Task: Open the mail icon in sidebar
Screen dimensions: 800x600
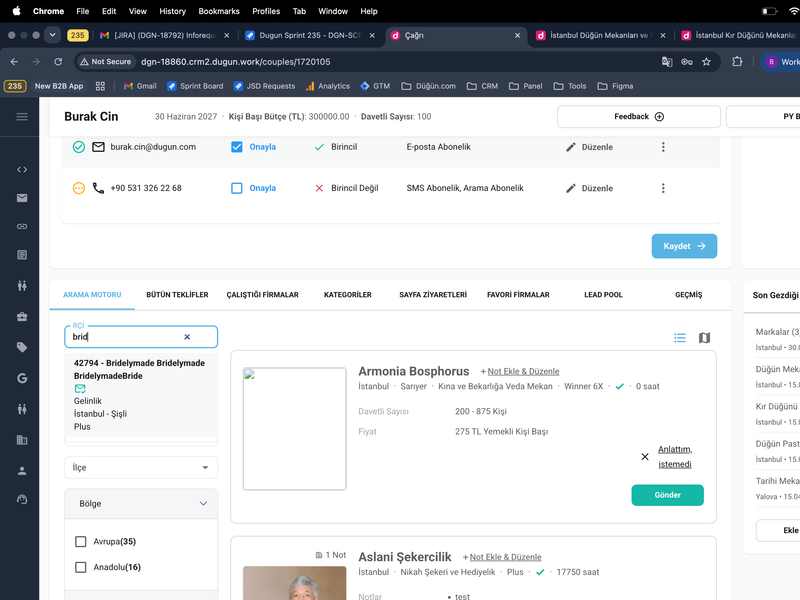Action: (22, 198)
